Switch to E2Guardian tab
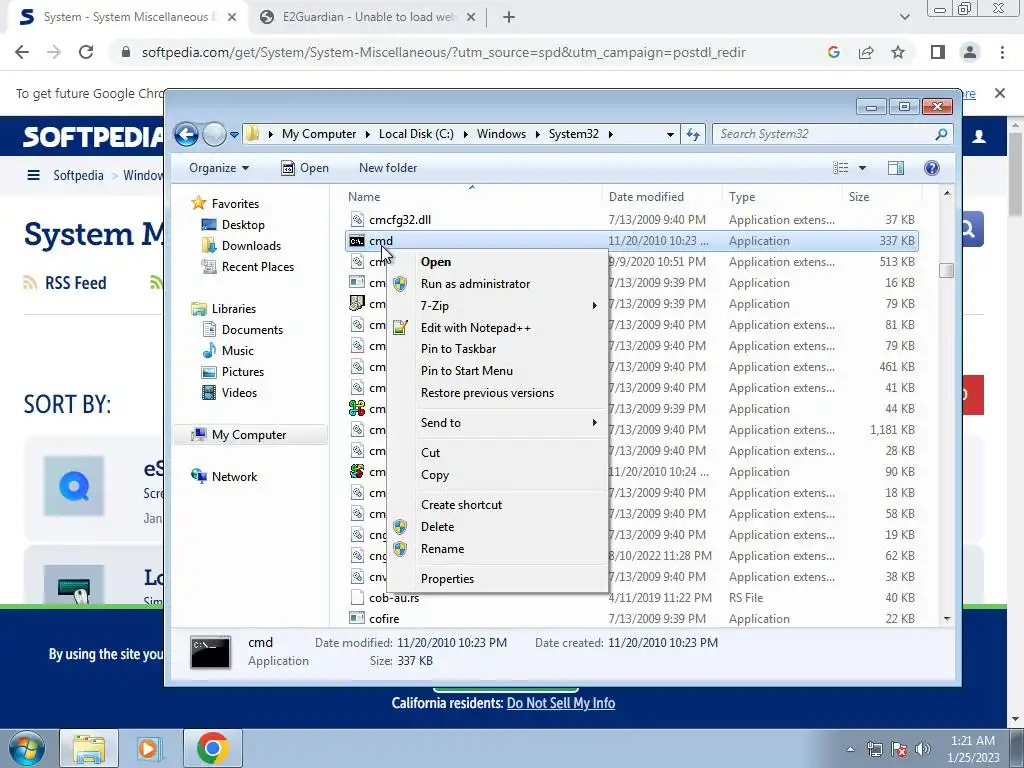 [x=368, y=18]
